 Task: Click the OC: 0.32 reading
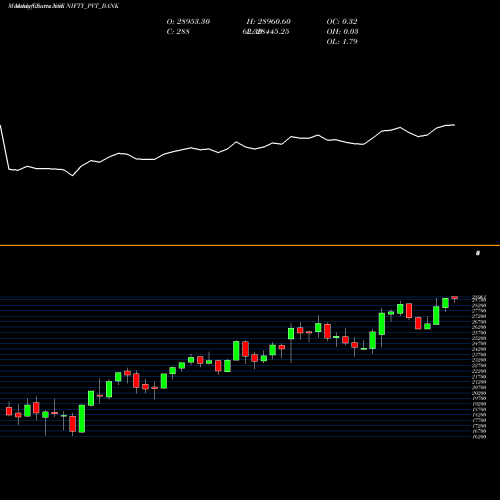(x=342, y=21)
